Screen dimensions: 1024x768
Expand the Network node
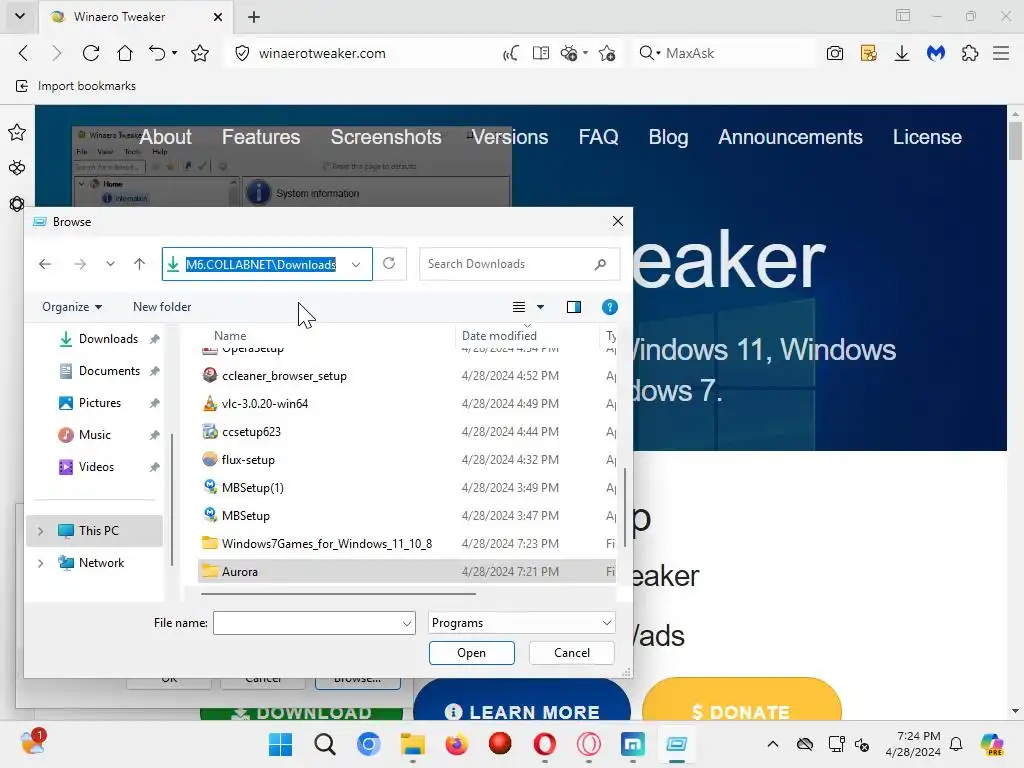(40, 563)
